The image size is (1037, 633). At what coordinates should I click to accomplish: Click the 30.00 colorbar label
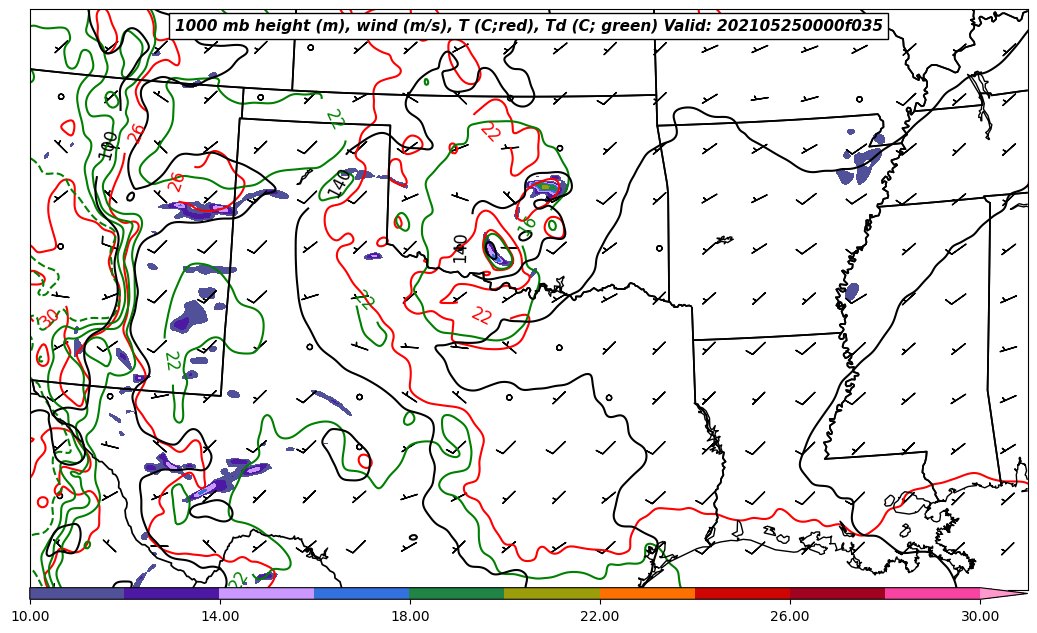(x=980, y=616)
